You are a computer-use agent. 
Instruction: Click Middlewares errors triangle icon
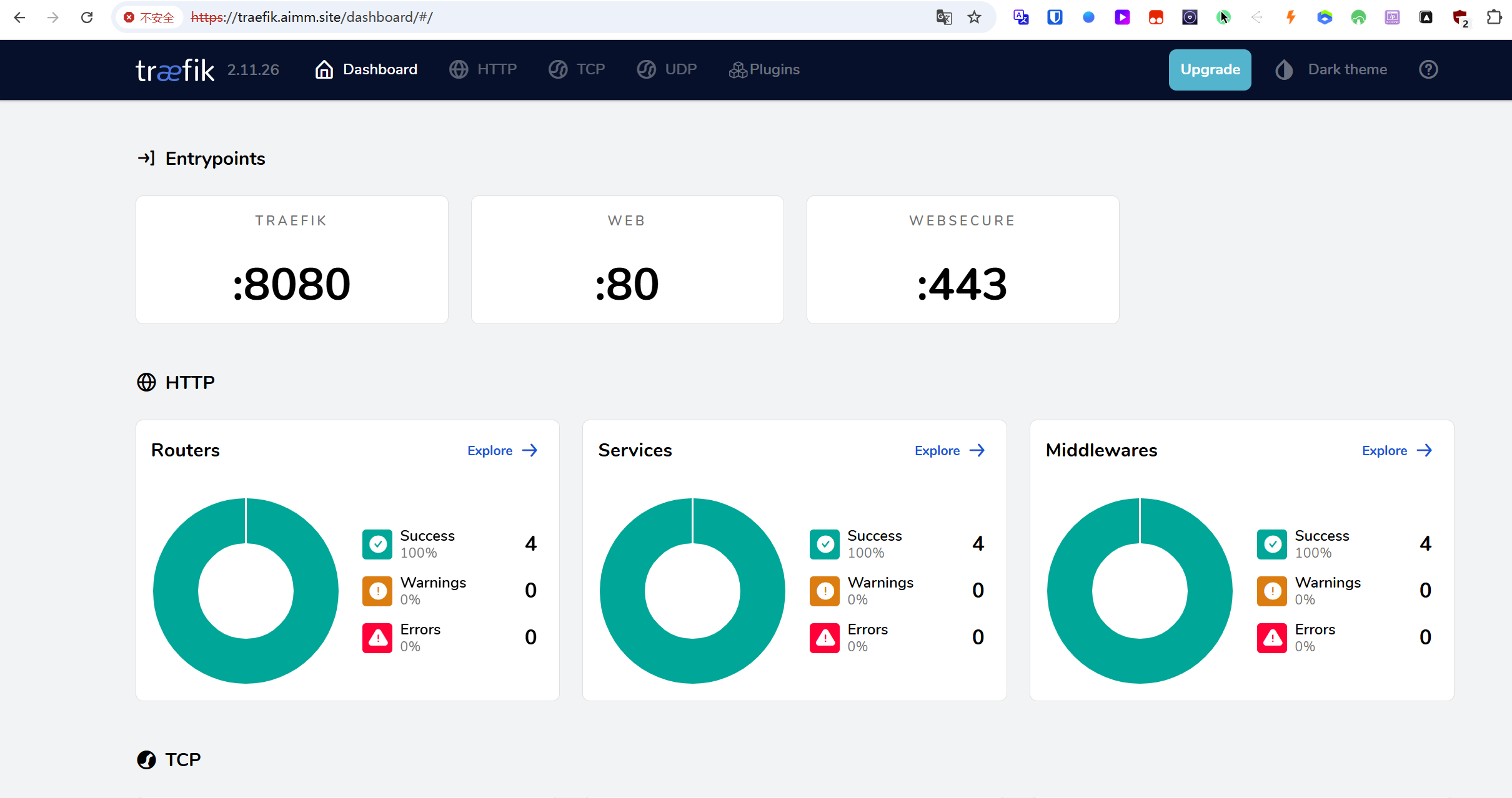tap(1272, 638)
